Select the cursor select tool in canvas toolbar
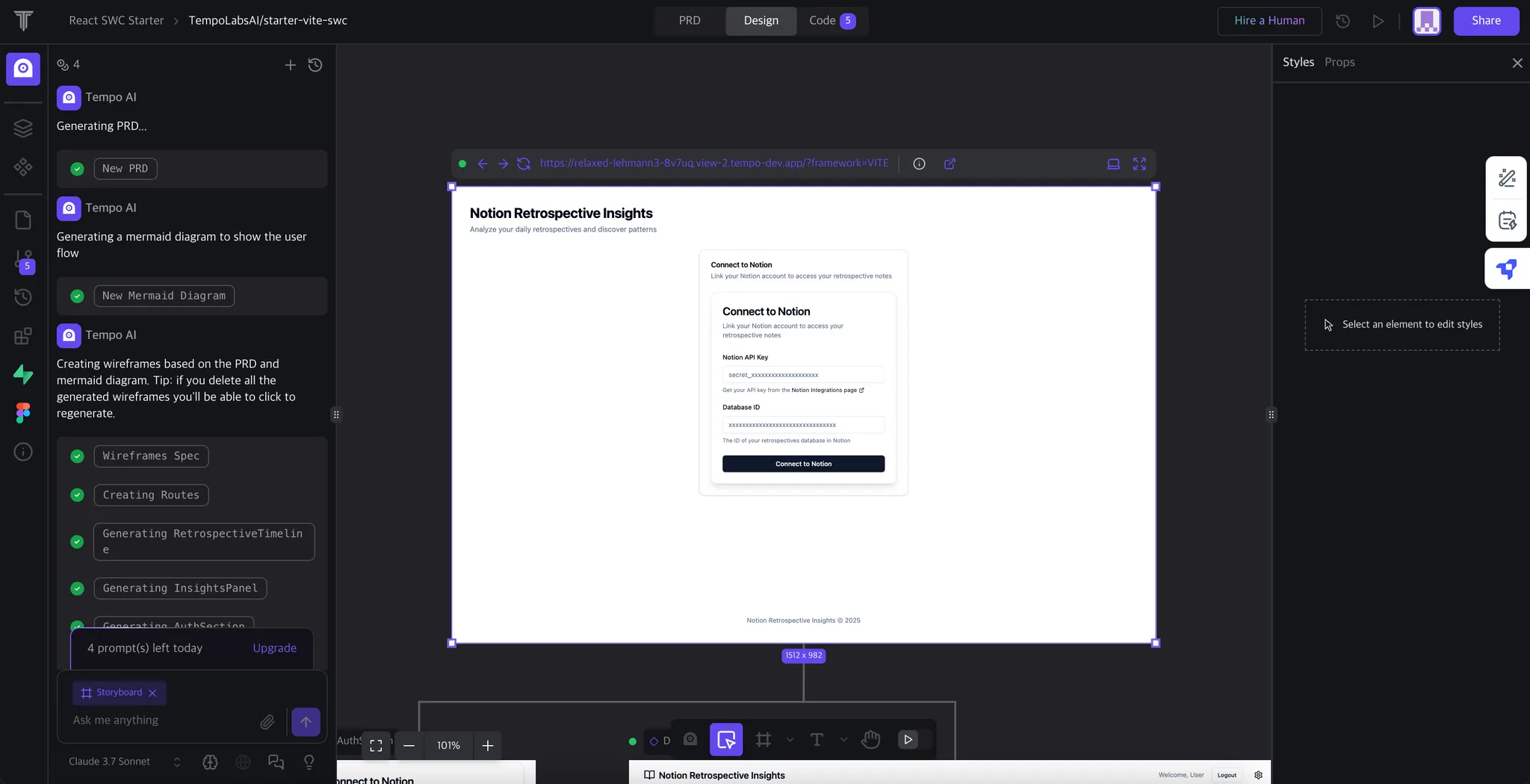 (726, 740)
